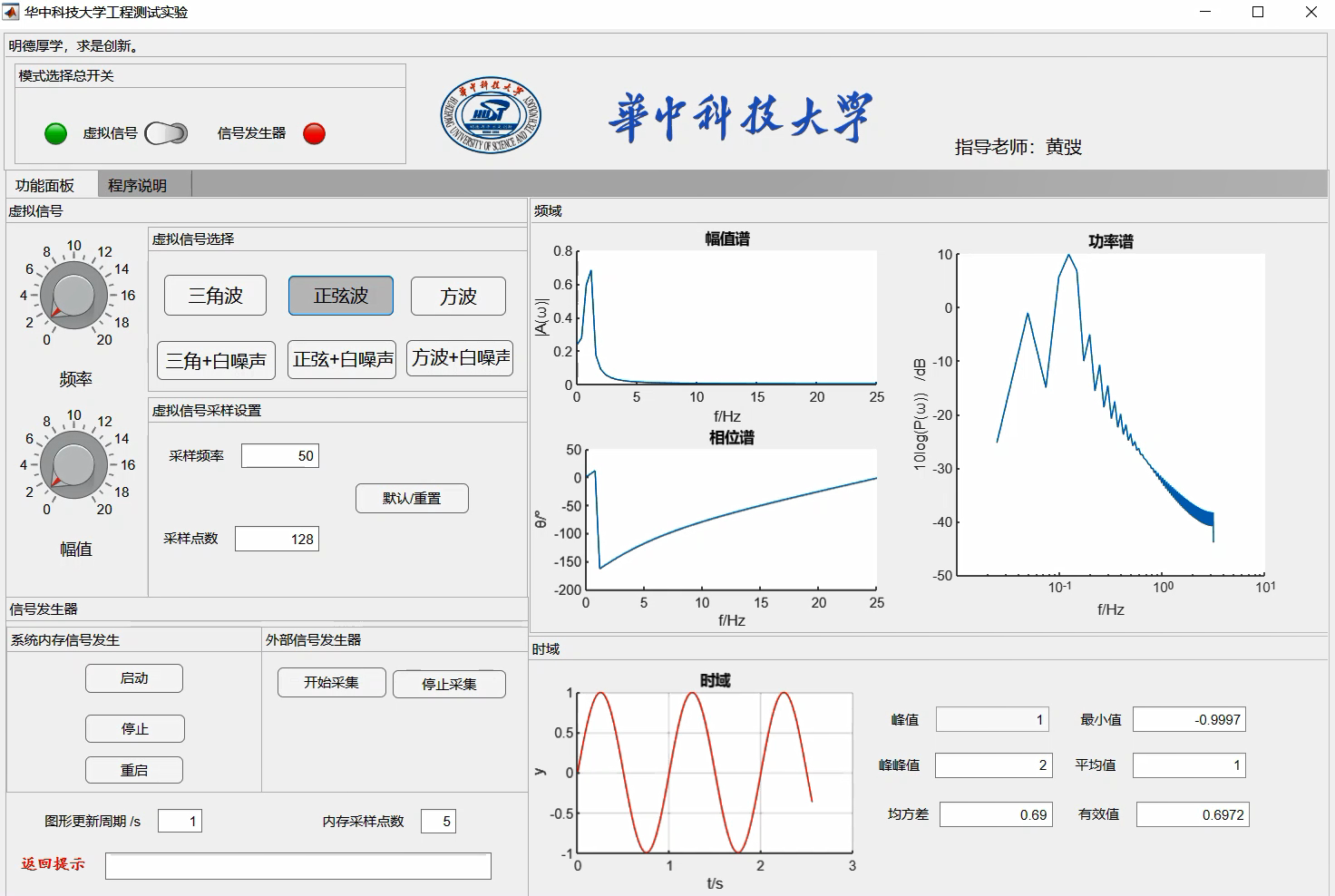The width and height of the screenshot is (1335, 896).
Task: Click the university round seal logo
Action: [491, 115]
